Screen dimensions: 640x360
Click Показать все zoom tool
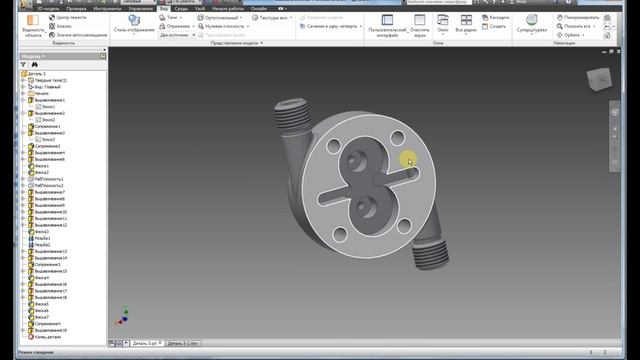click(x=576, y=26)
